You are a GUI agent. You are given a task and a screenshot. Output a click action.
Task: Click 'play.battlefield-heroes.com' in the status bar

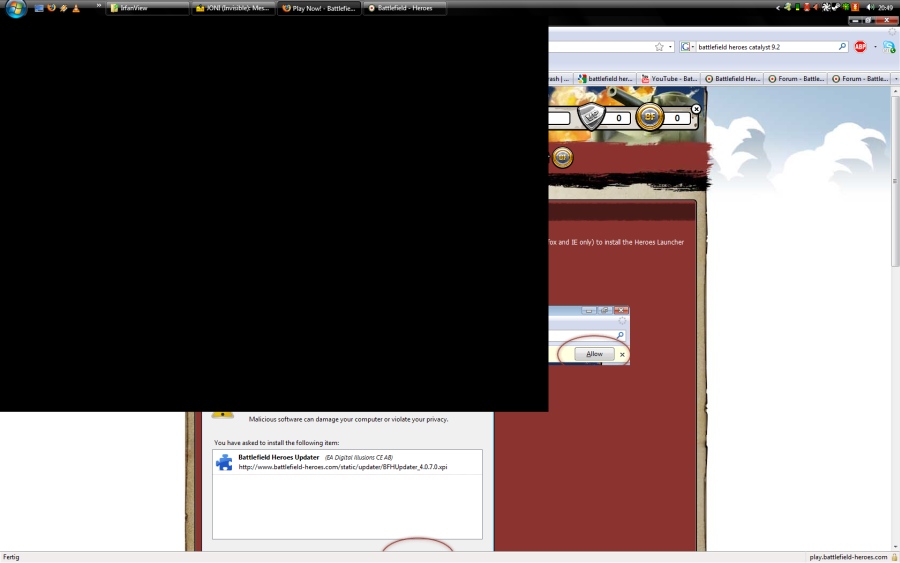click(848, 557)
